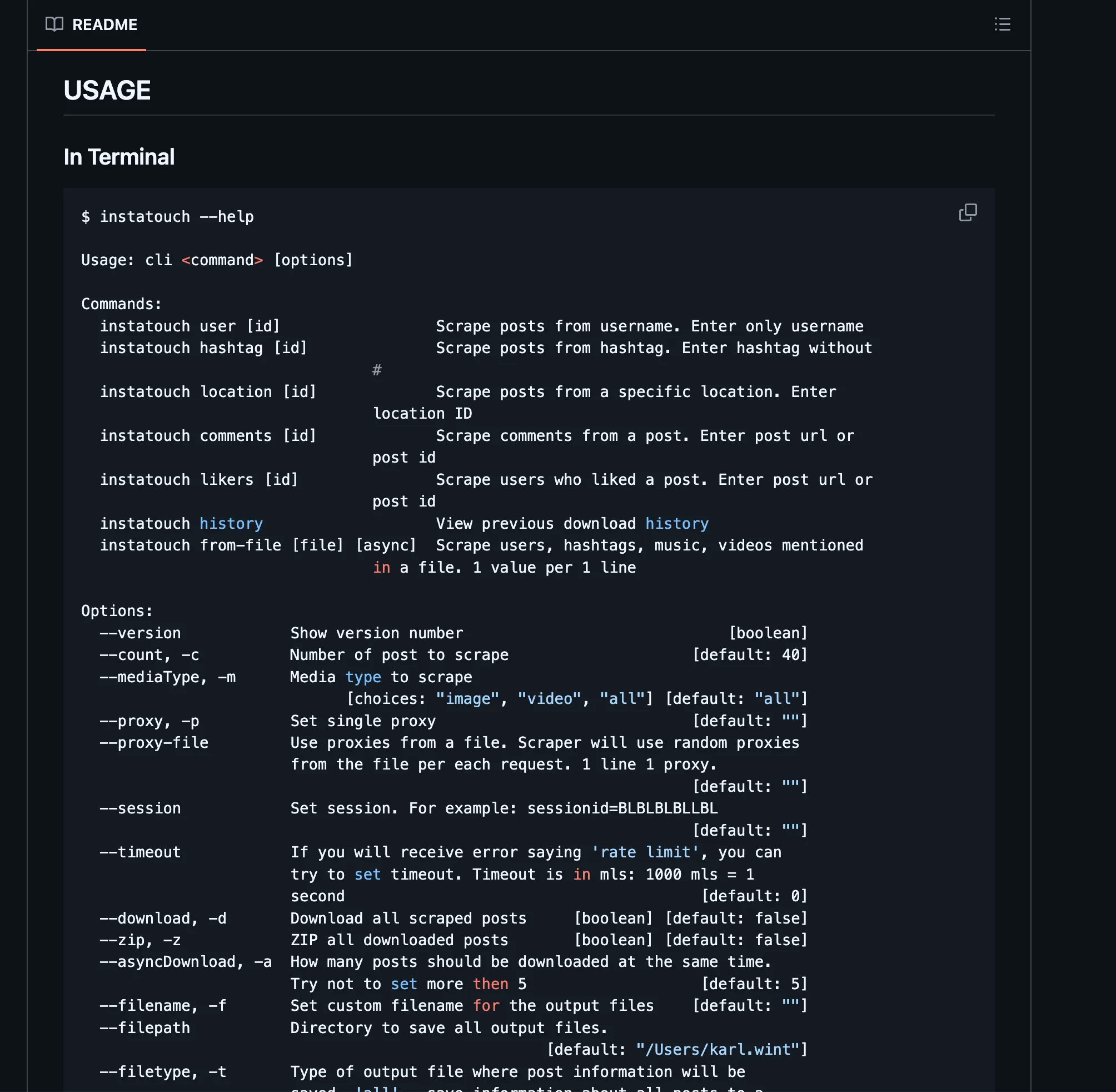1116x1092 pixels.
Task: Click 'ZIP all downloaded posts' description
Action: click(400, 941)
